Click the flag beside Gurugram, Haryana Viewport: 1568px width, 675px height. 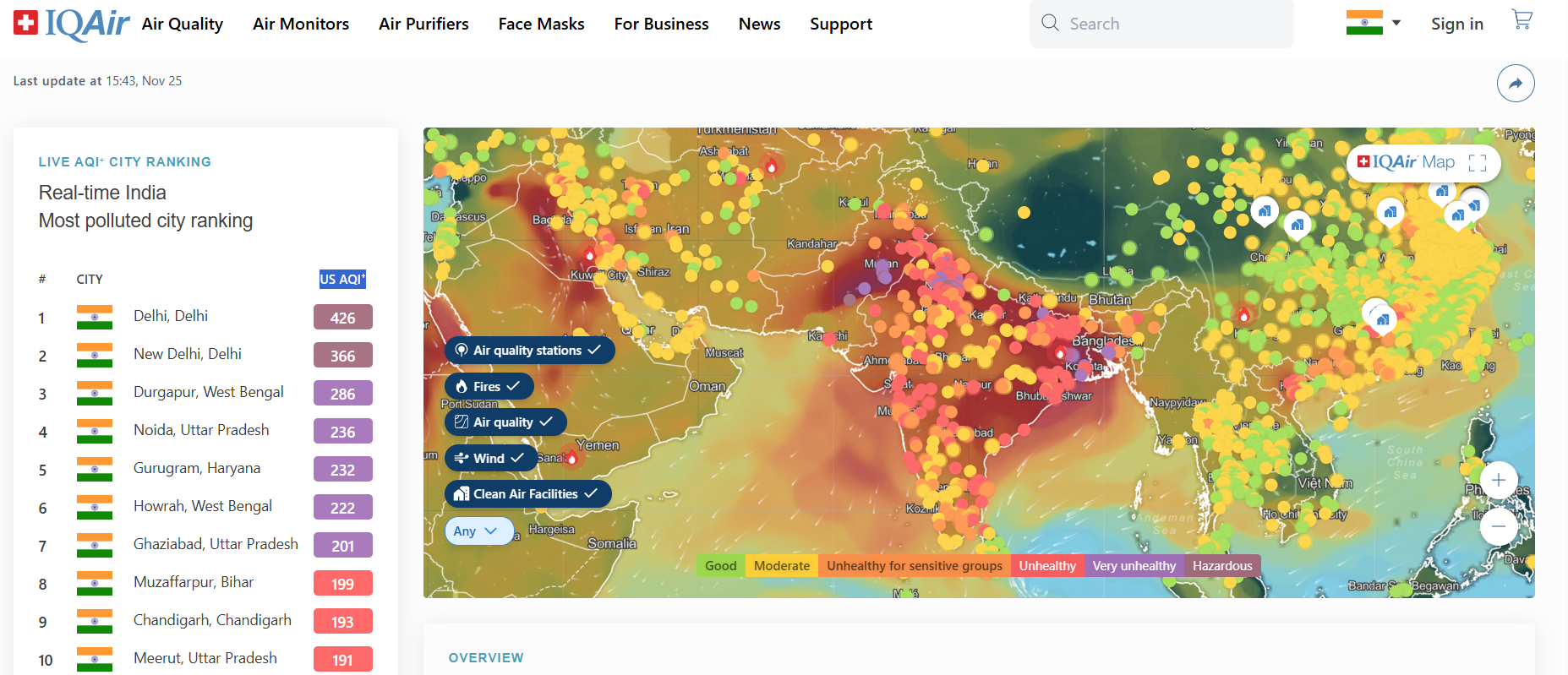click(95, 469)
